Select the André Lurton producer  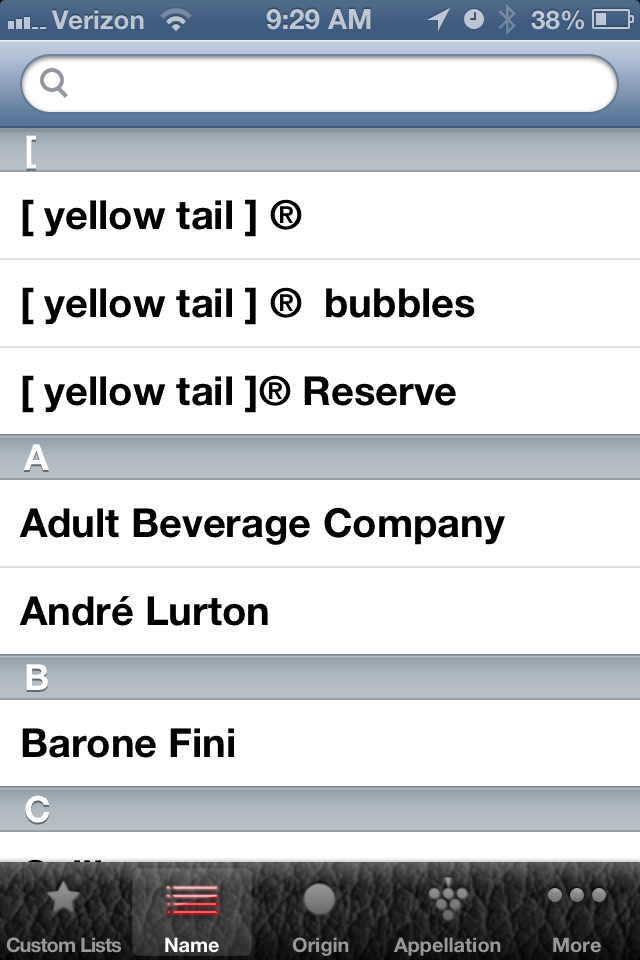320,612
